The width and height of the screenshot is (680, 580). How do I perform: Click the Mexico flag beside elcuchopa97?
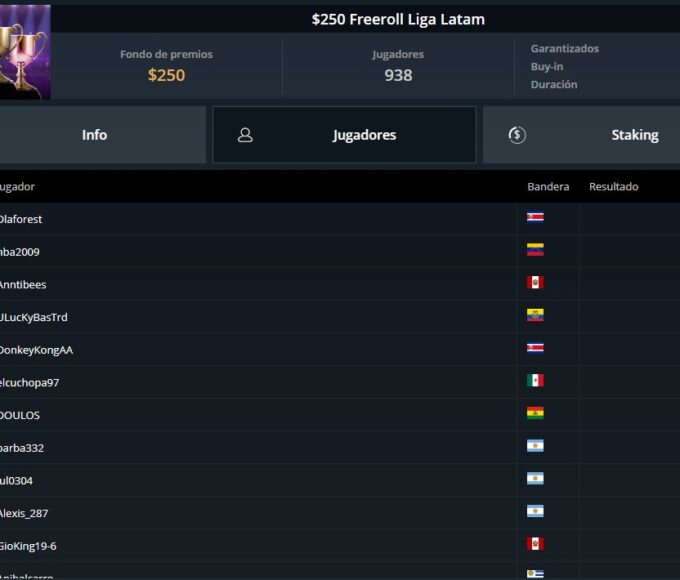pos(535,381)
